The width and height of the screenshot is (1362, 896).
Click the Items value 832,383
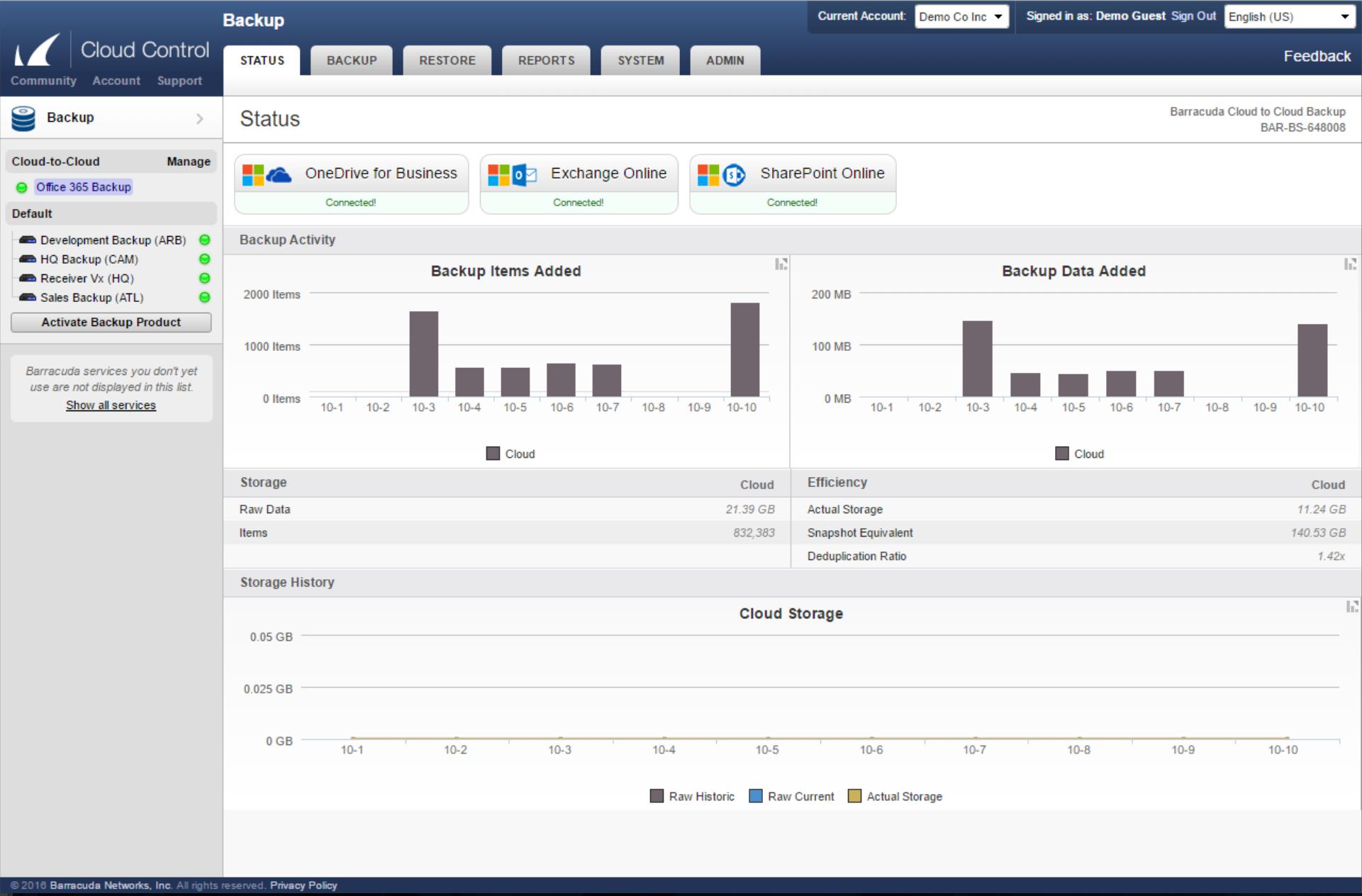pyautogui.click(x=754, y=533)
